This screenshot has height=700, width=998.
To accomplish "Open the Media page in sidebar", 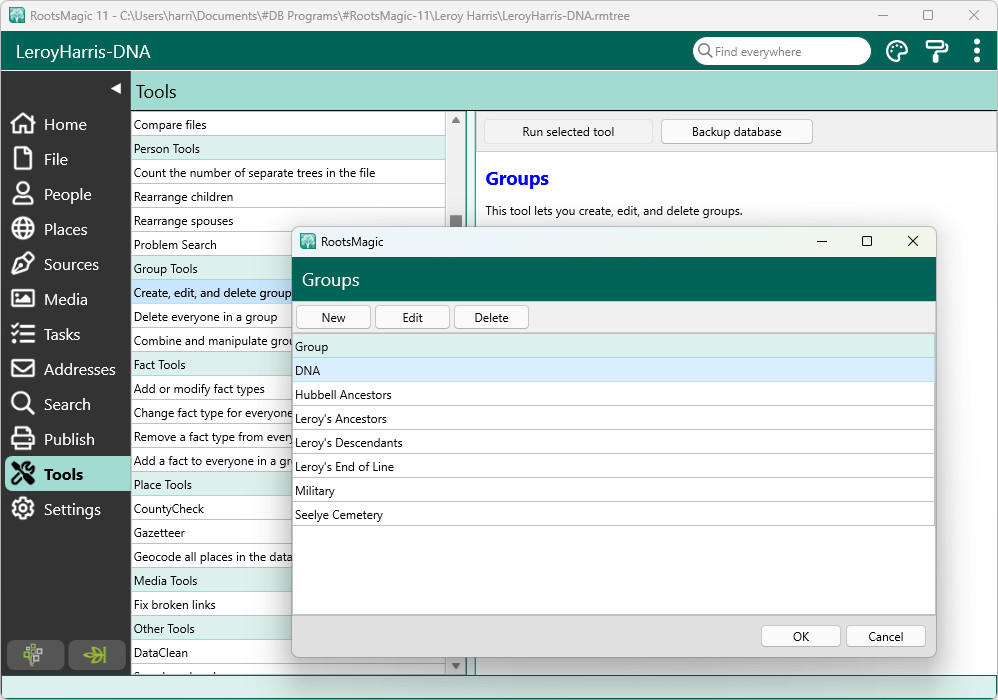I will click(x=66, y=299).
